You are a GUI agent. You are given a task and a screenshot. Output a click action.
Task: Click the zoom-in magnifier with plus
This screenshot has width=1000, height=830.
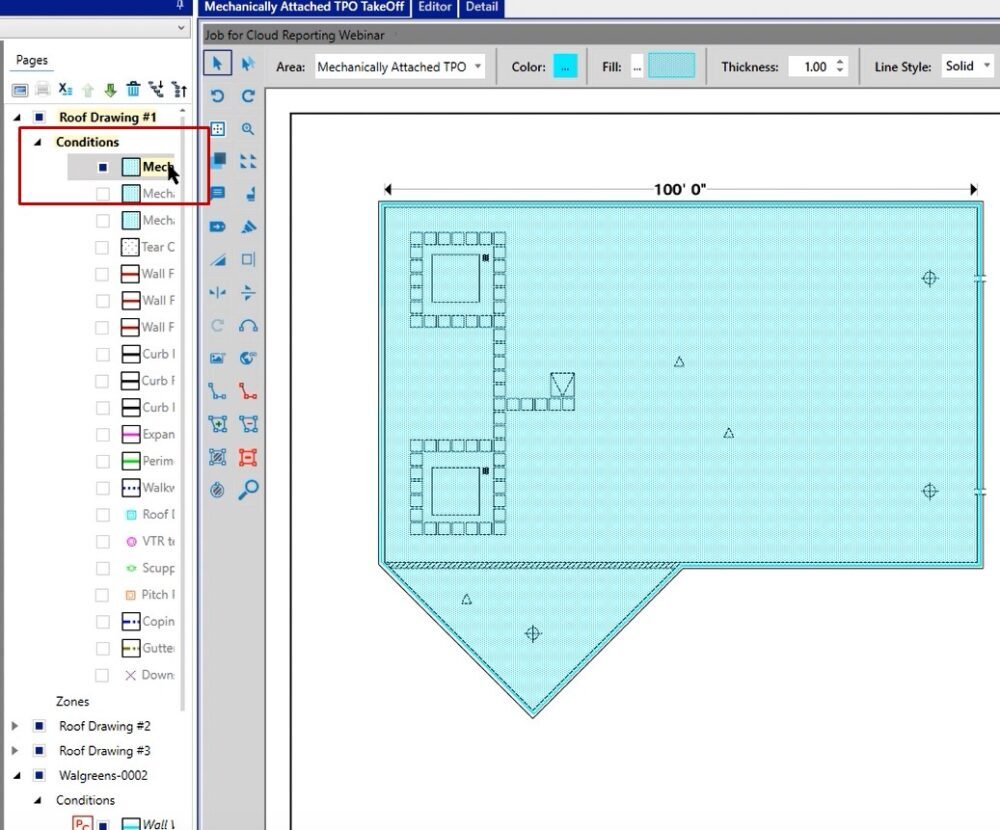248,129
